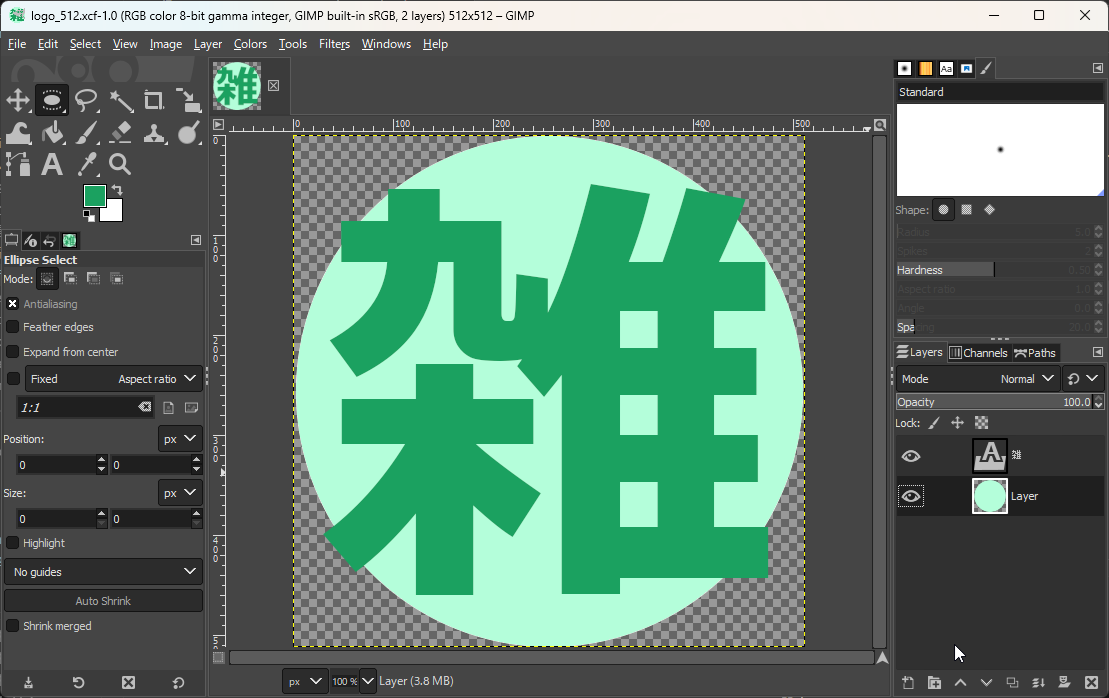Enable the Feather edges option
The width and height of the screenshot is (1109, 698).
click(12, 327)
